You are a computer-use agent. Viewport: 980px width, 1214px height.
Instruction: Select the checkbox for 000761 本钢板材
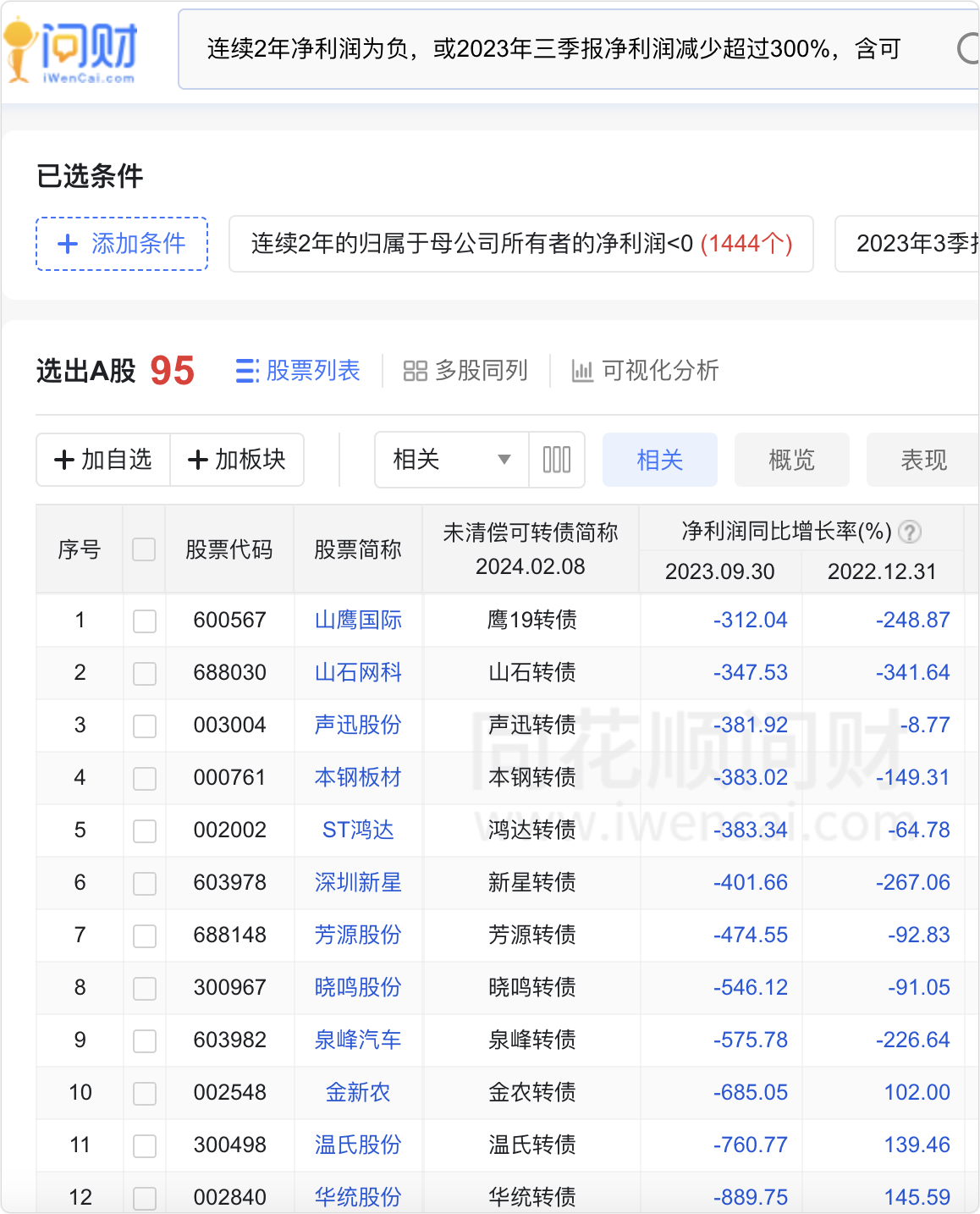145,778
